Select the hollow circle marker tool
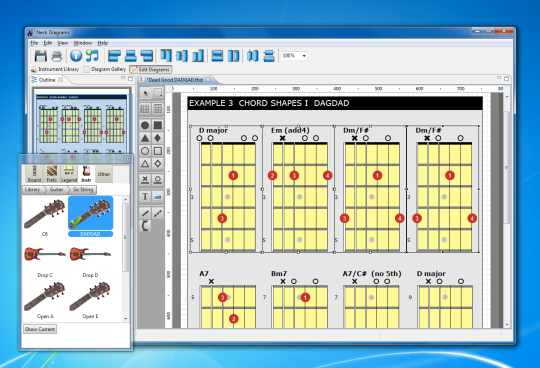This screenshot has width=540, height=368. pos(145,151)
